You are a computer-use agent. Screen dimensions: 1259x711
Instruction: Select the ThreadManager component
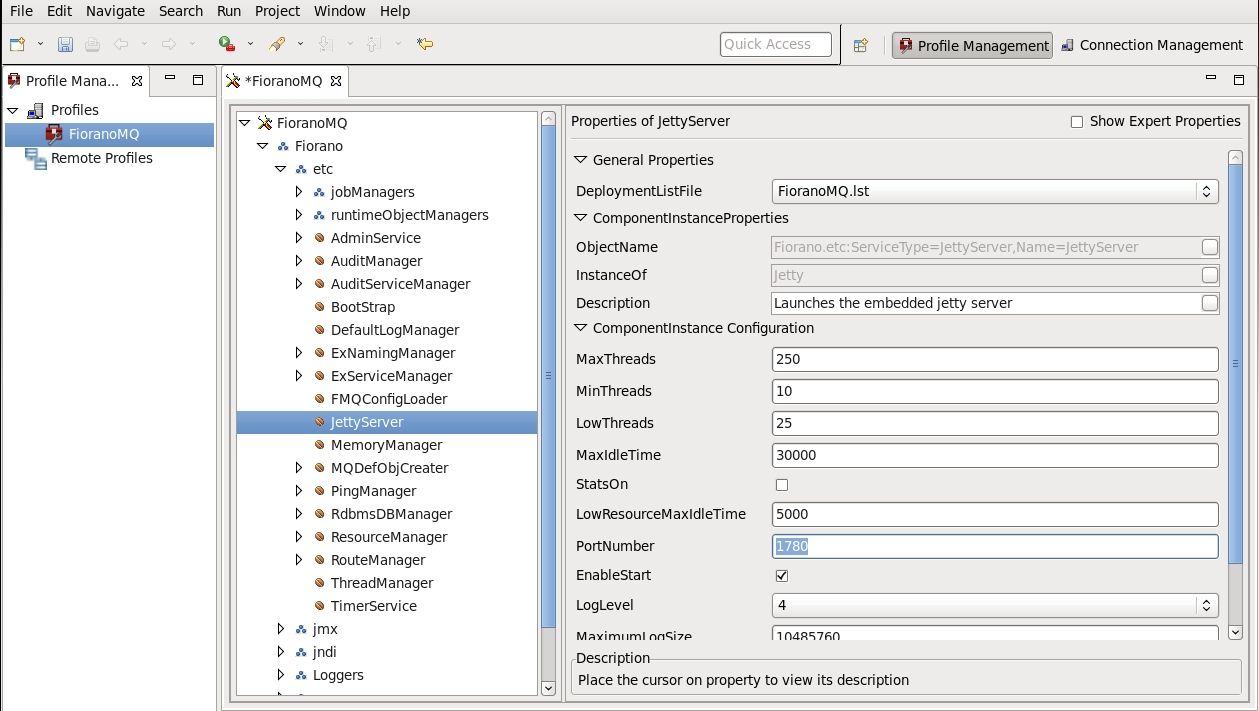tap(382, 583)
